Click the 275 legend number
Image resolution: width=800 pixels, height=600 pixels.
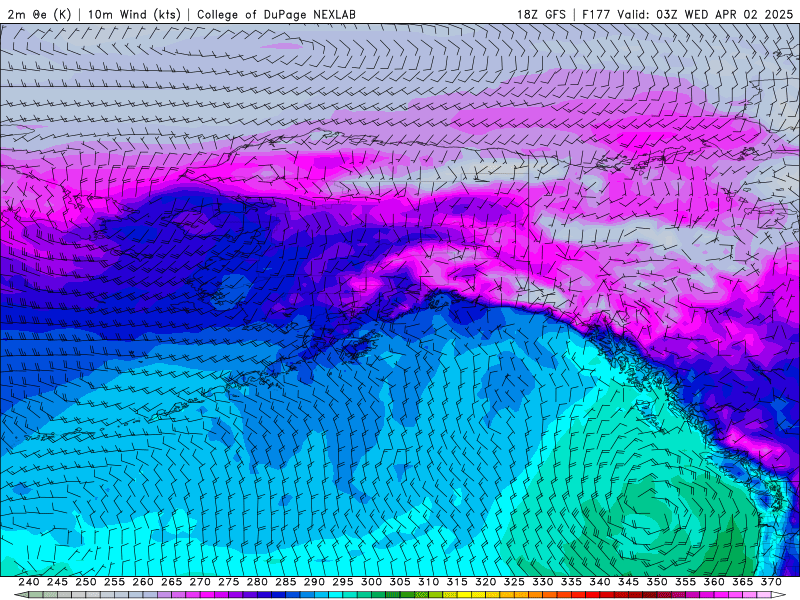(229, 582)
